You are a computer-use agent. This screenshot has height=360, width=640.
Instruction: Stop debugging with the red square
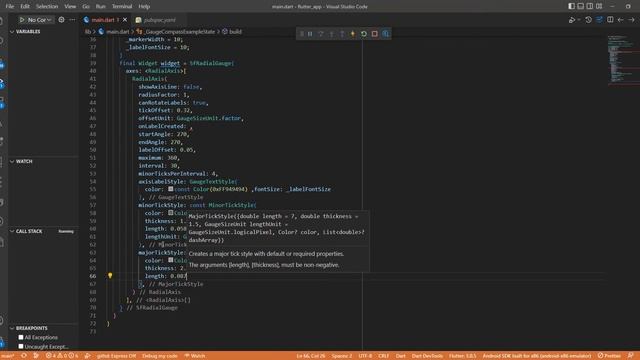click(375, 34)
